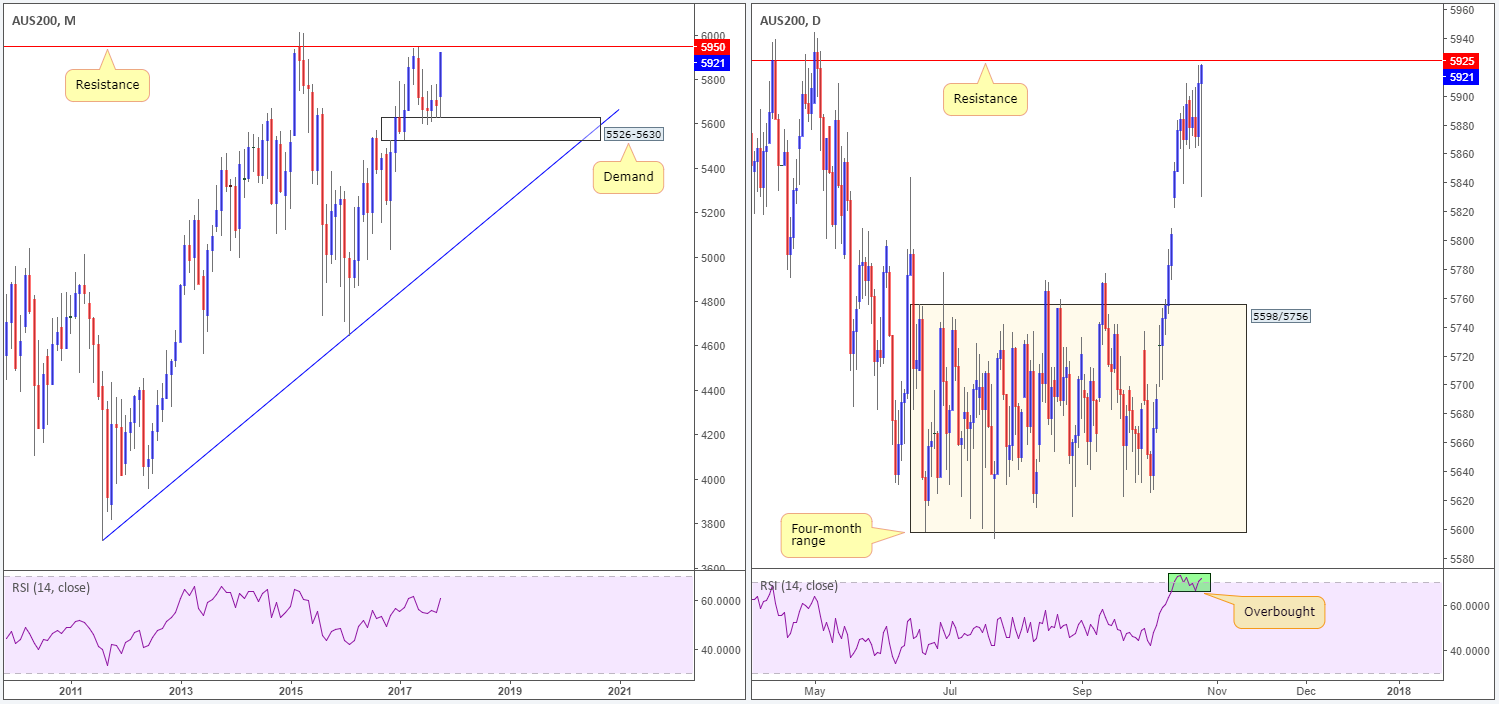The width and height of the screenshot is (1499, 704).
Task: Click RSI (14, close) label on monthly chart
Action: (51, 587)
